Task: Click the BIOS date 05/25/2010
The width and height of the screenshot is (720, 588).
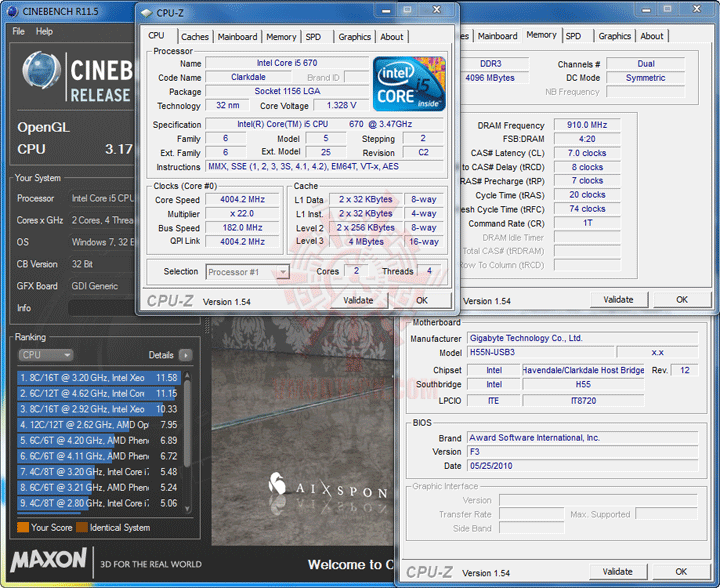Action: 582,465
